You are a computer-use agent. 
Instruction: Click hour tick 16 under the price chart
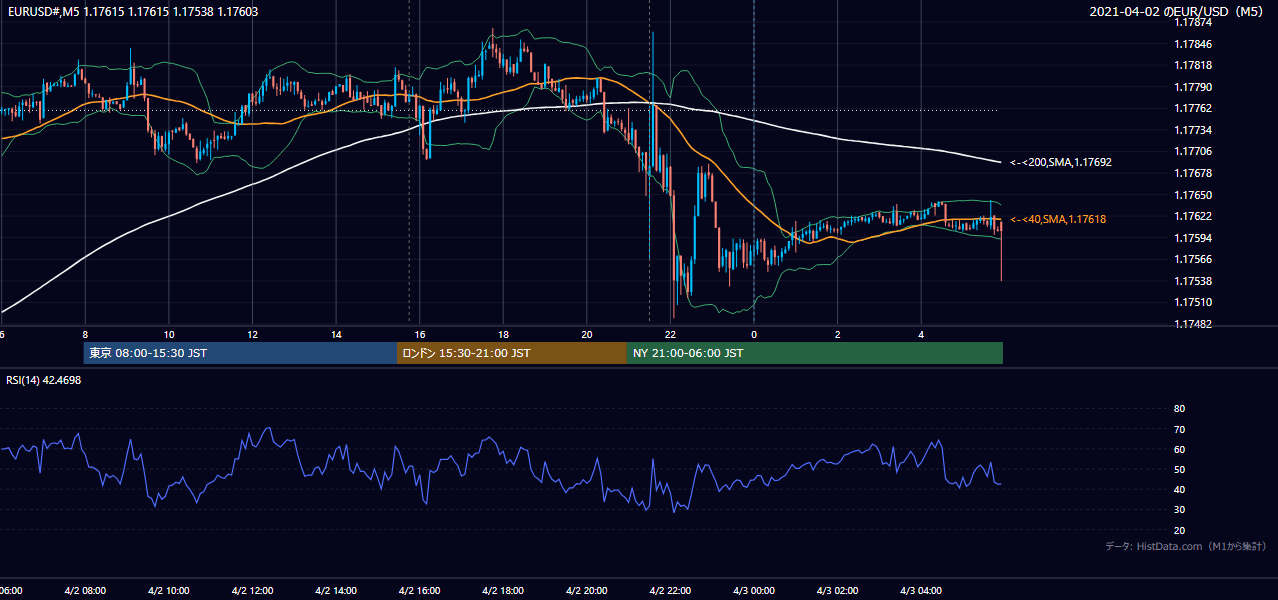(420, 335)
